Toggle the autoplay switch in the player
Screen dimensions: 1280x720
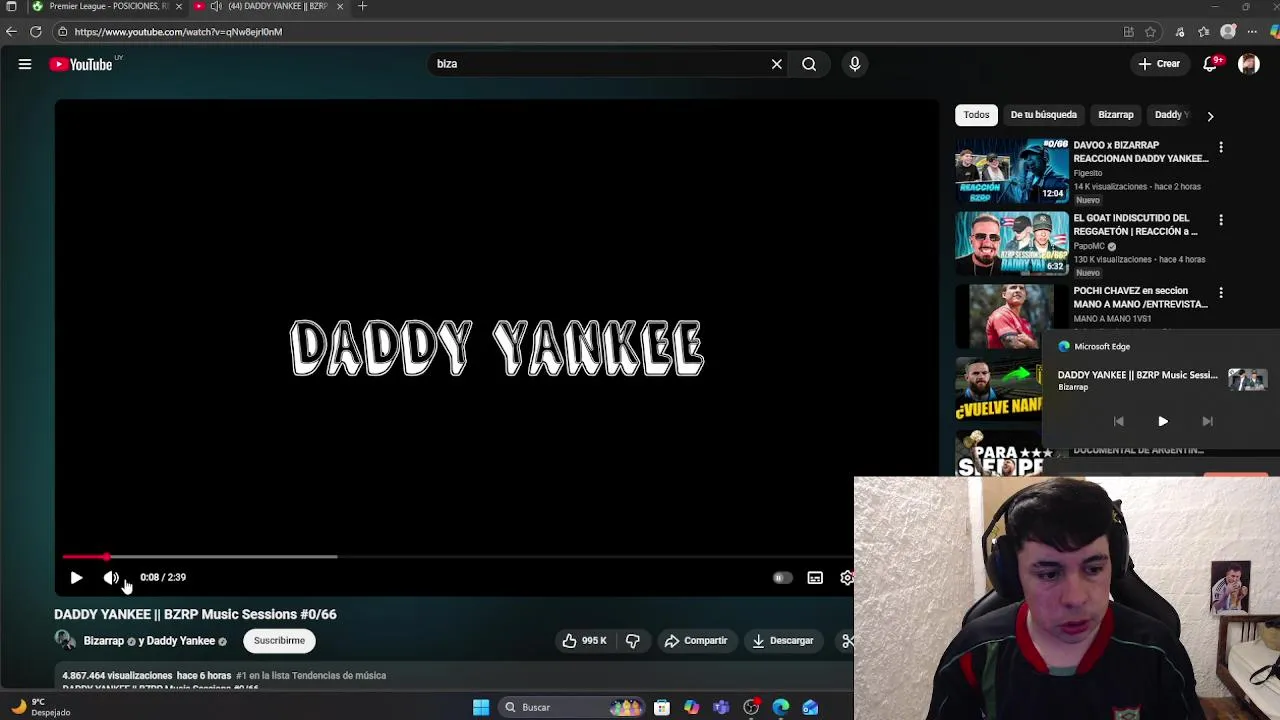click(x=782, y=577)
